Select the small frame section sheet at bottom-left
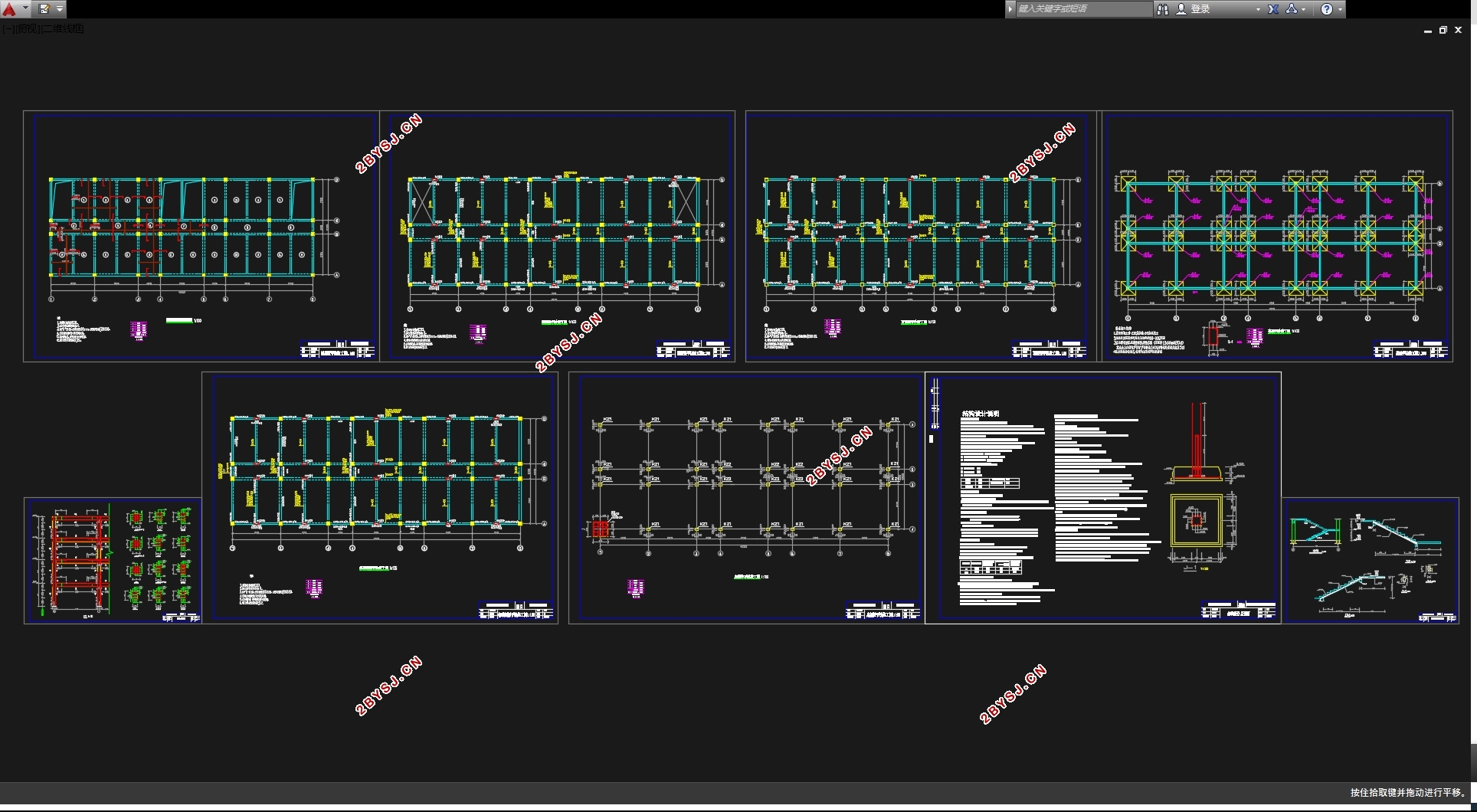The image size is (1477, 812). [x=113, y=561]
